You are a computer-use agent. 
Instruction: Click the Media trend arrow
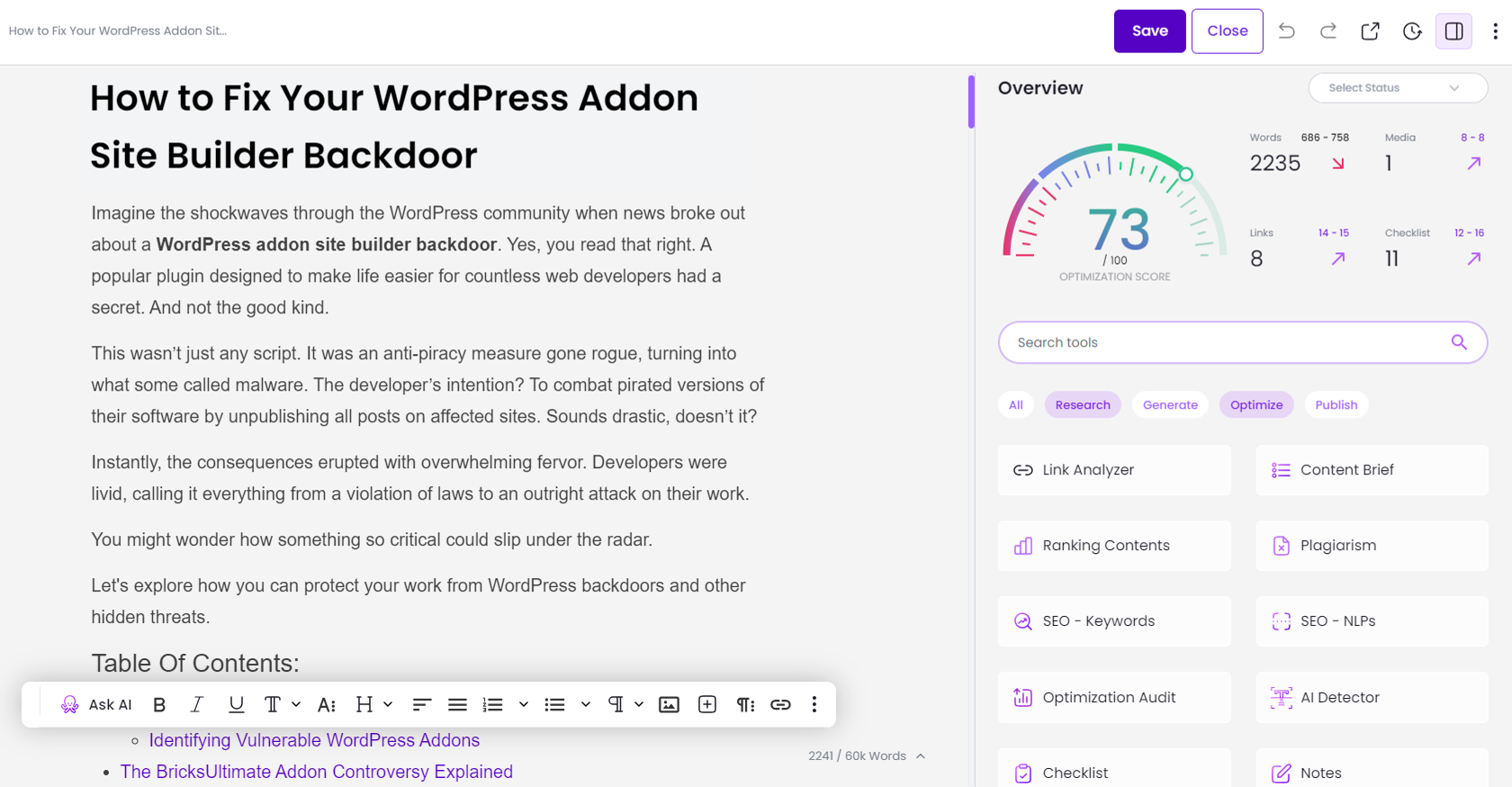tap(1473, 163)
